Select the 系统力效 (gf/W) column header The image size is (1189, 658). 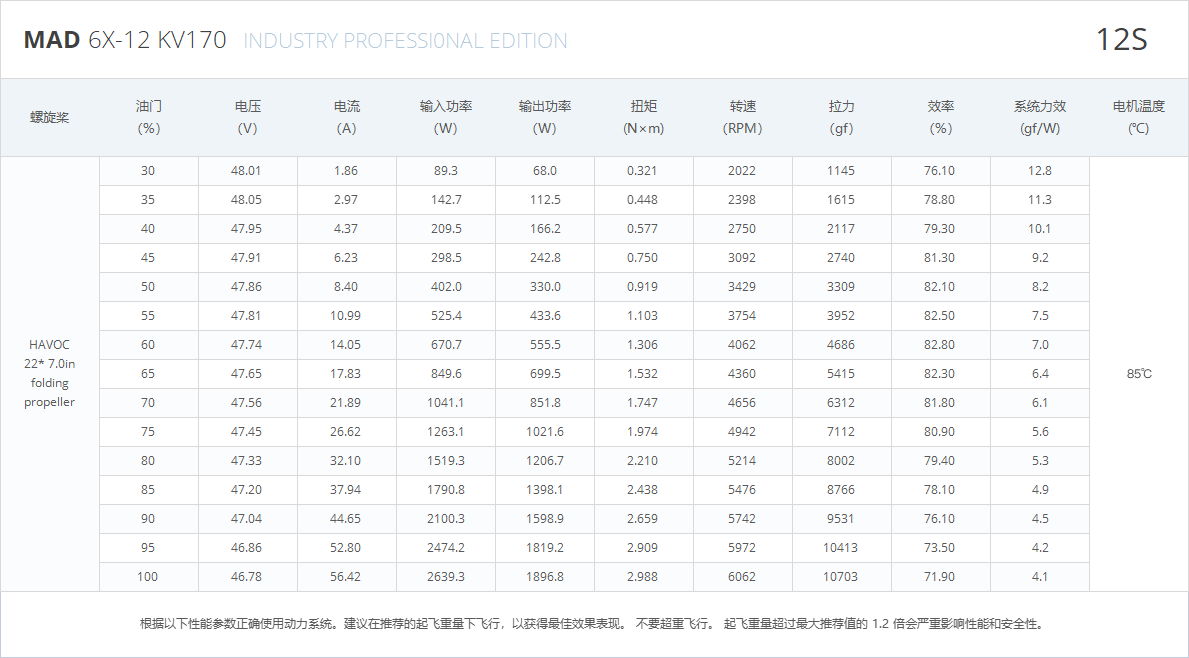click(x=1040, y=118)
